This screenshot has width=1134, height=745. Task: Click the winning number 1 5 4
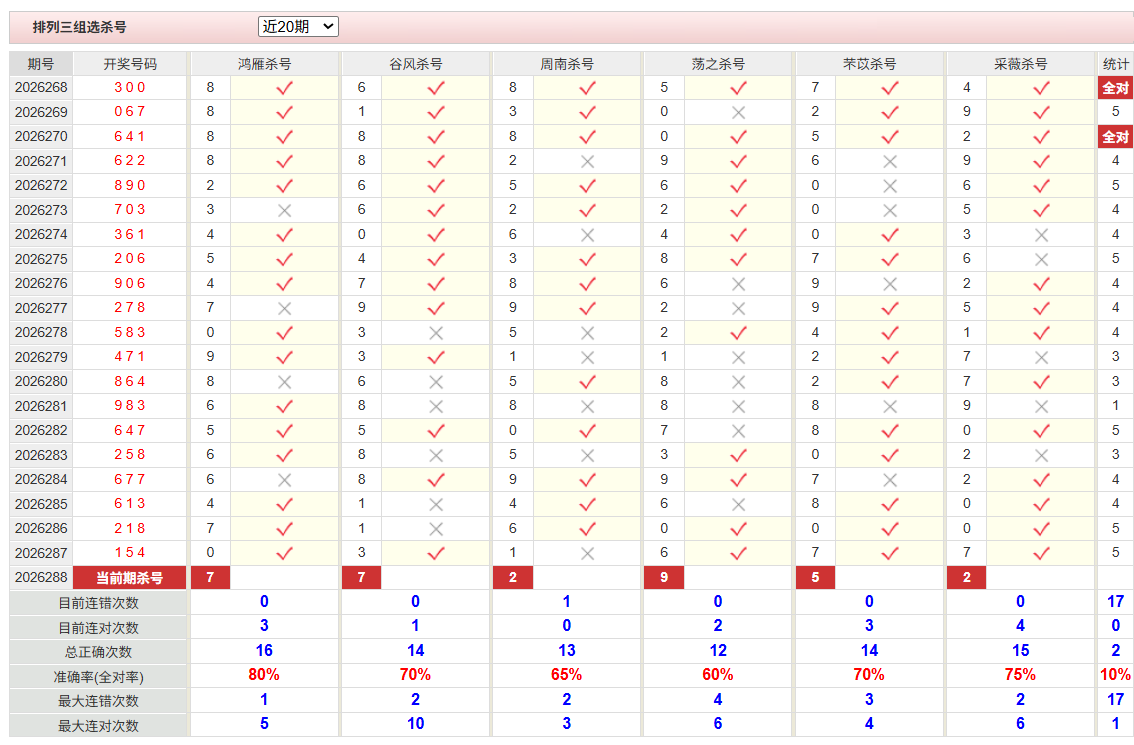(x=130, y=553)
